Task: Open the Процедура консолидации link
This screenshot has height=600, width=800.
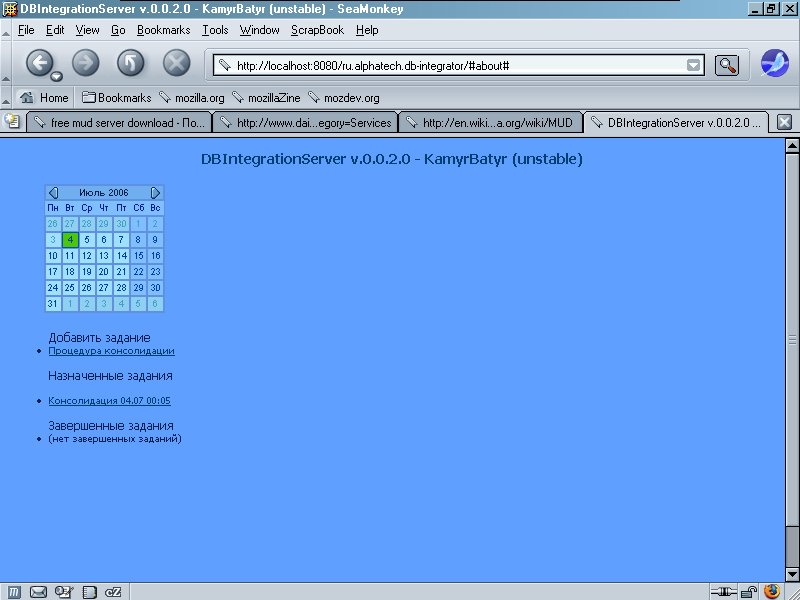Action: pos(111,351)
